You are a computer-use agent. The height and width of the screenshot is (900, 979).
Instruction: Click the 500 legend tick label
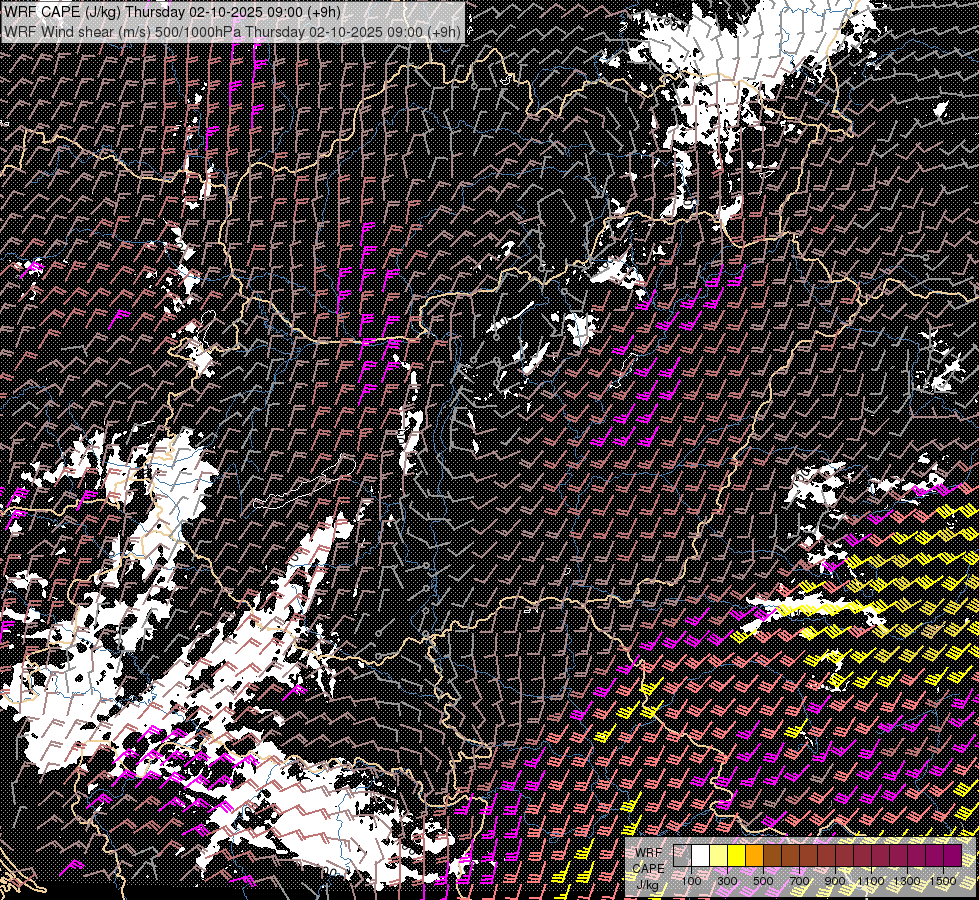(763, 880)
